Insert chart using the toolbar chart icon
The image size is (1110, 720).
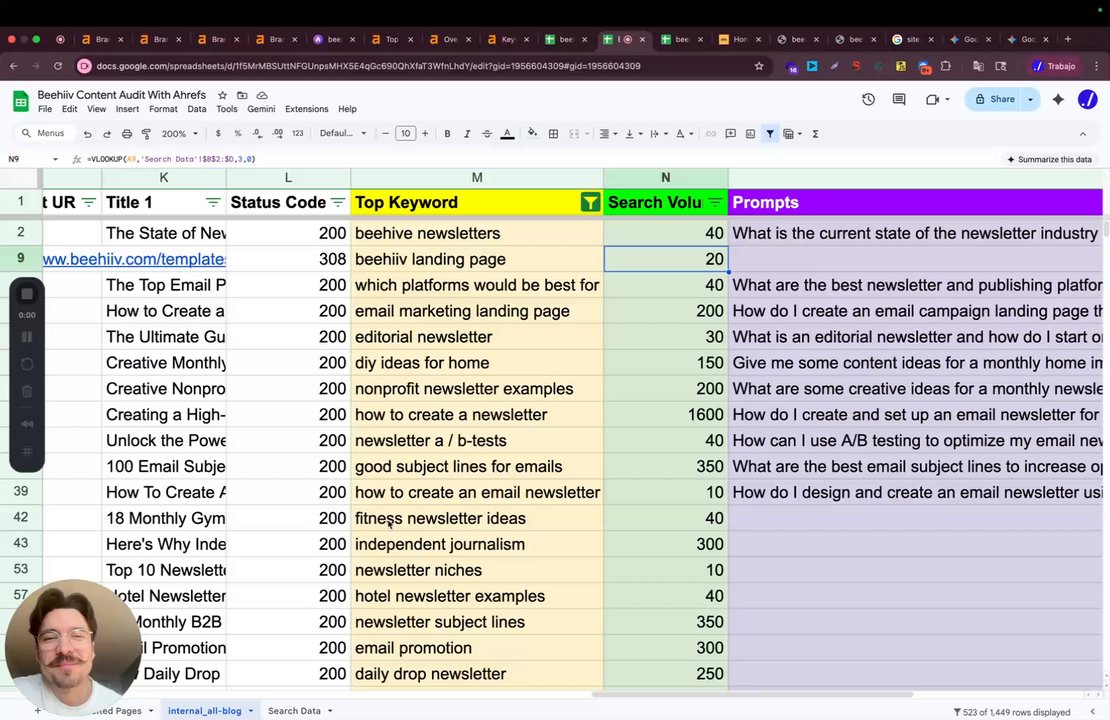pyautogui.click(x=750, y=134)
